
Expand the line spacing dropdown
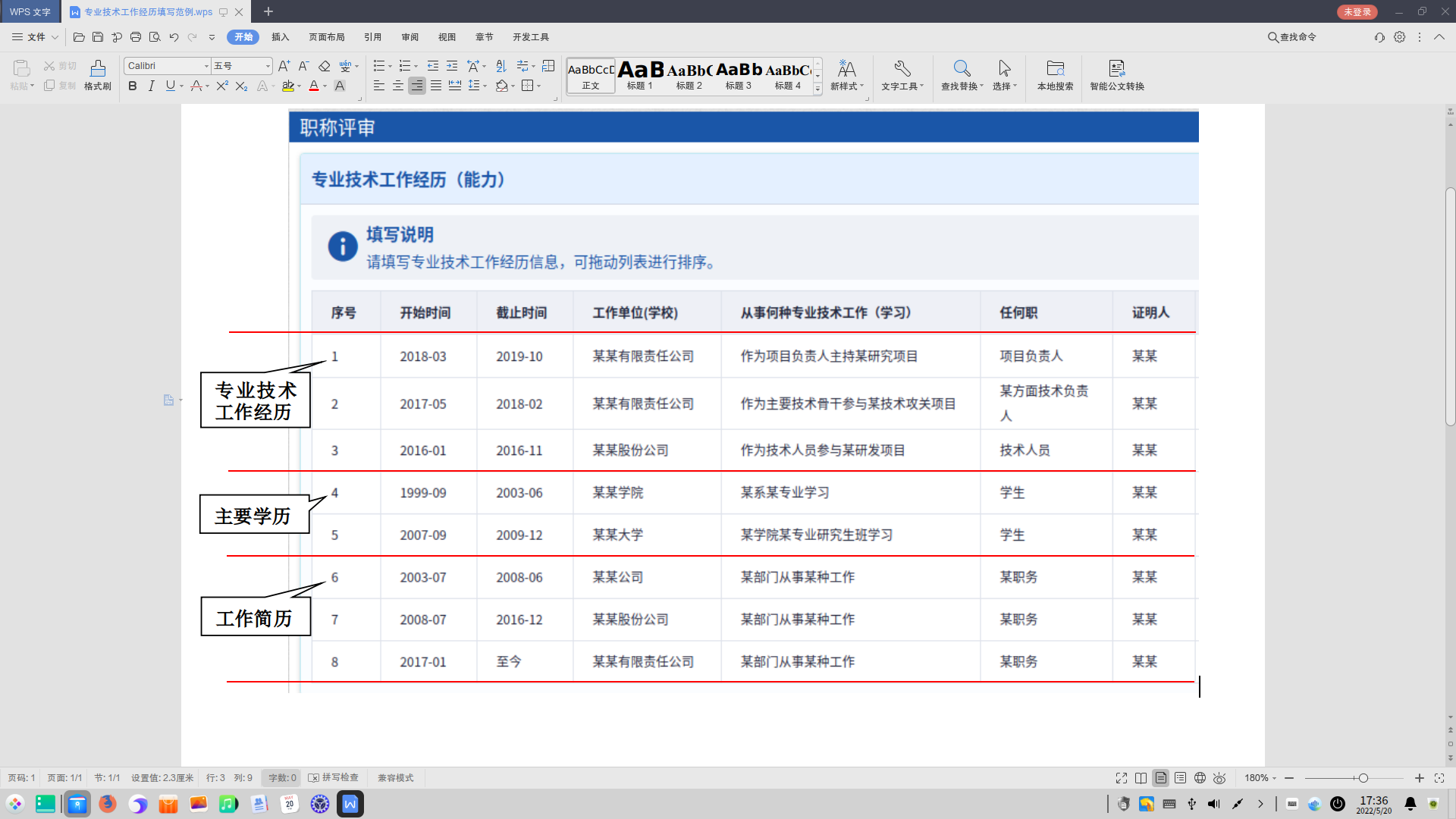(x=485, y=86)
